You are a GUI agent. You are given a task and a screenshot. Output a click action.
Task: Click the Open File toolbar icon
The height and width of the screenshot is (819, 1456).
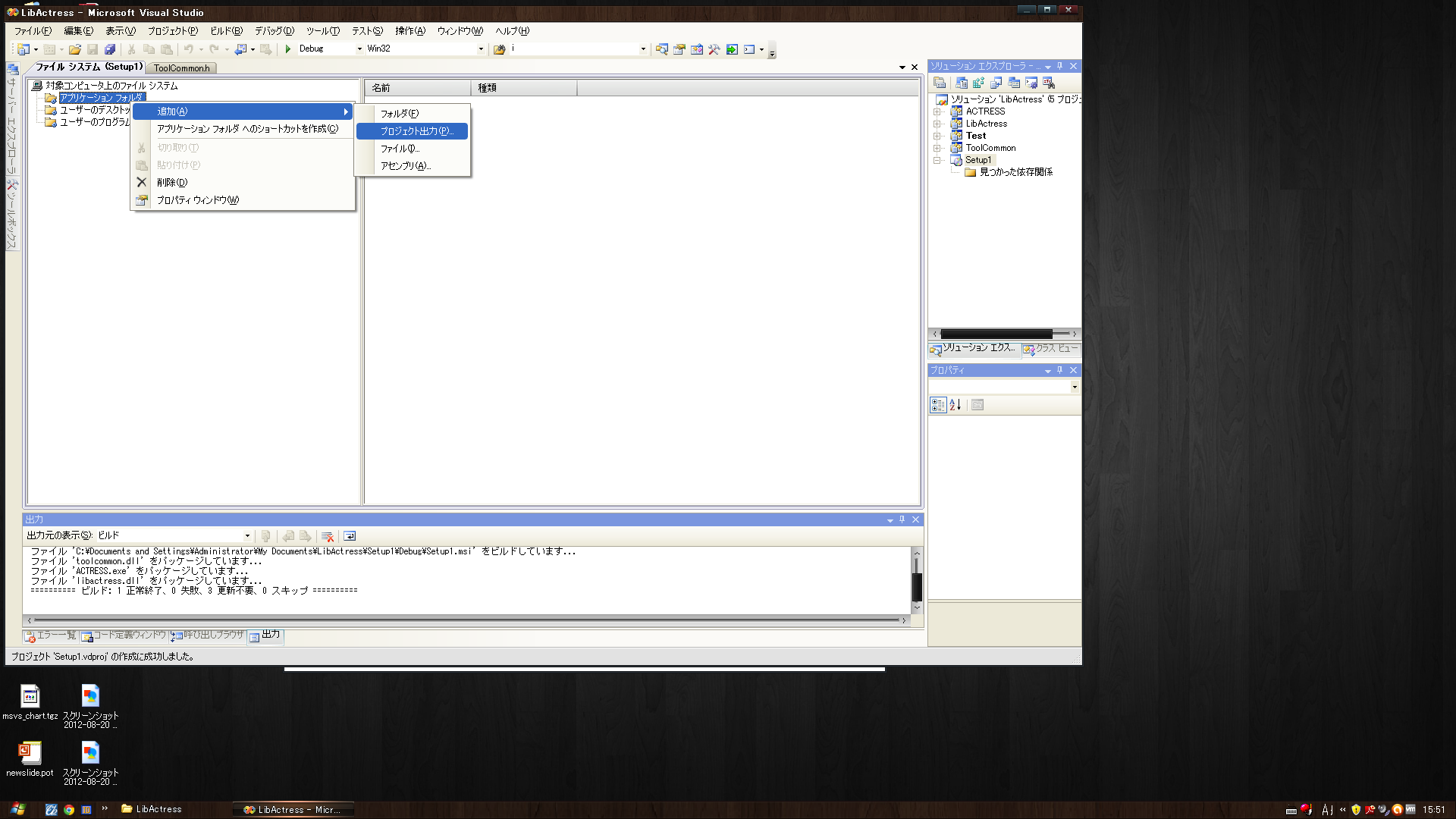pos(74,49)
